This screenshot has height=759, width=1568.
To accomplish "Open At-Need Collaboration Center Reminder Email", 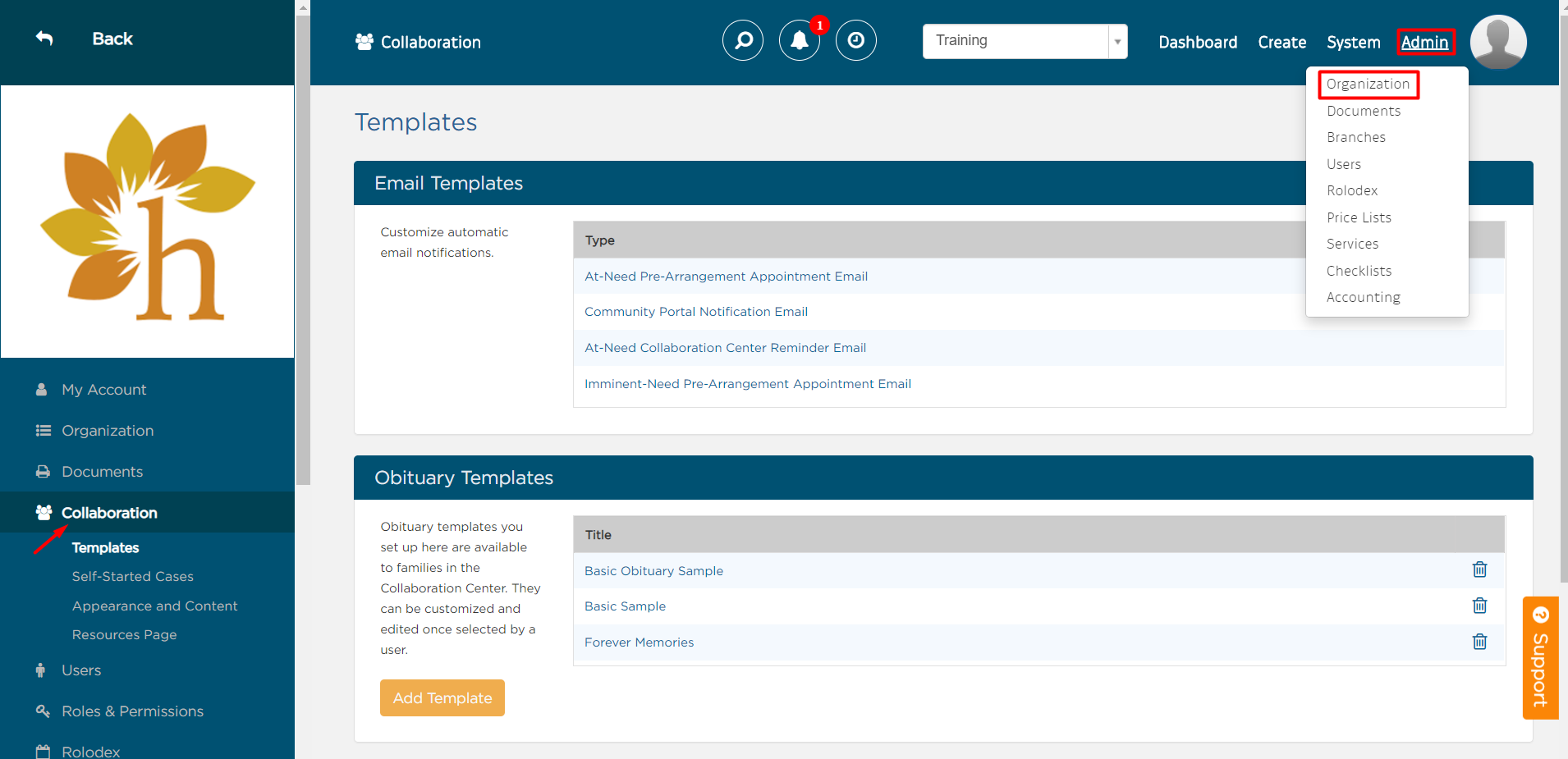I will click(x=725, y=348).
